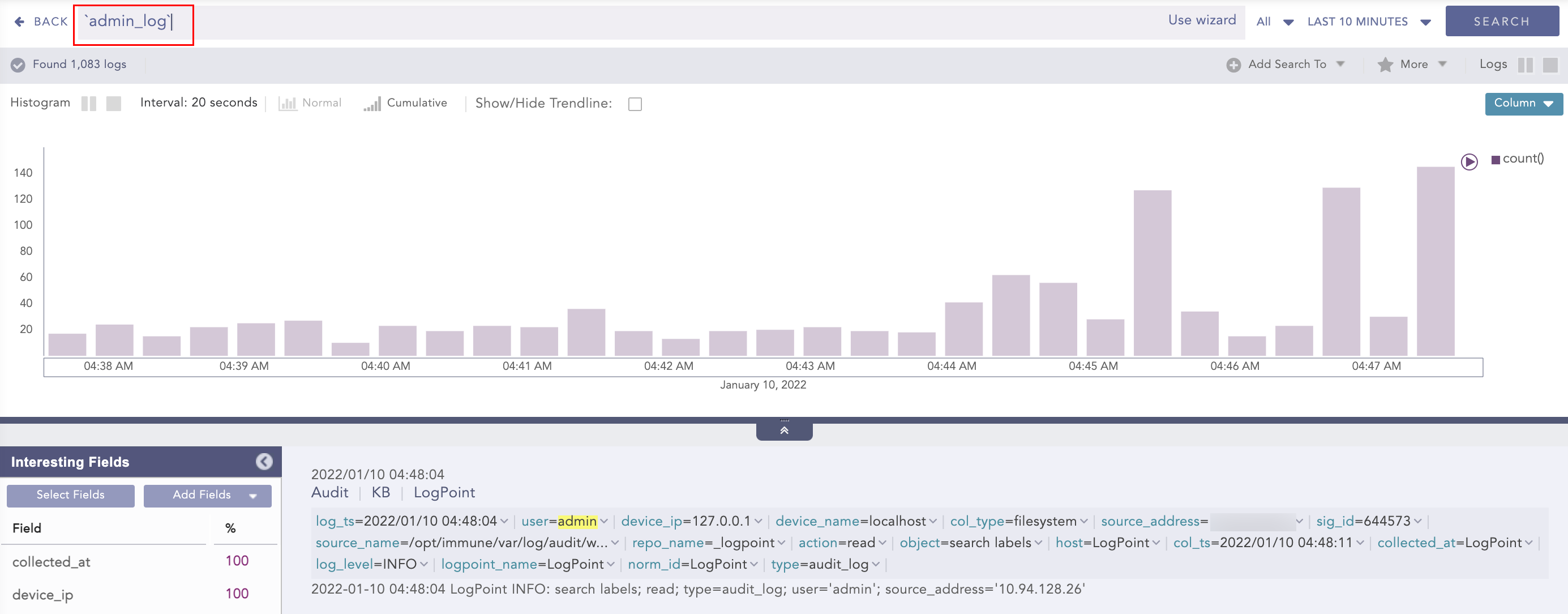Click the Use wizard link

(x=1202, y=20)
